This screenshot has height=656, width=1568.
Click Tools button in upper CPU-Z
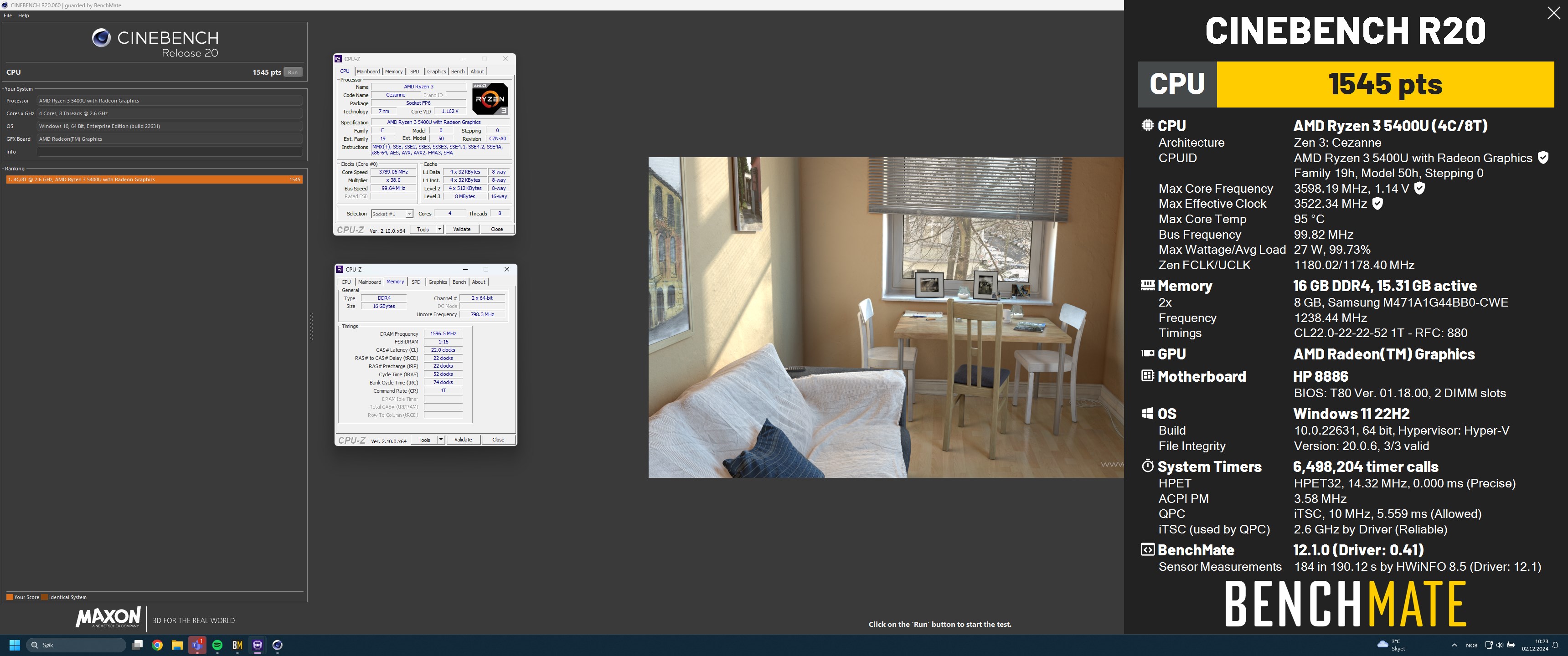point(423,230)
